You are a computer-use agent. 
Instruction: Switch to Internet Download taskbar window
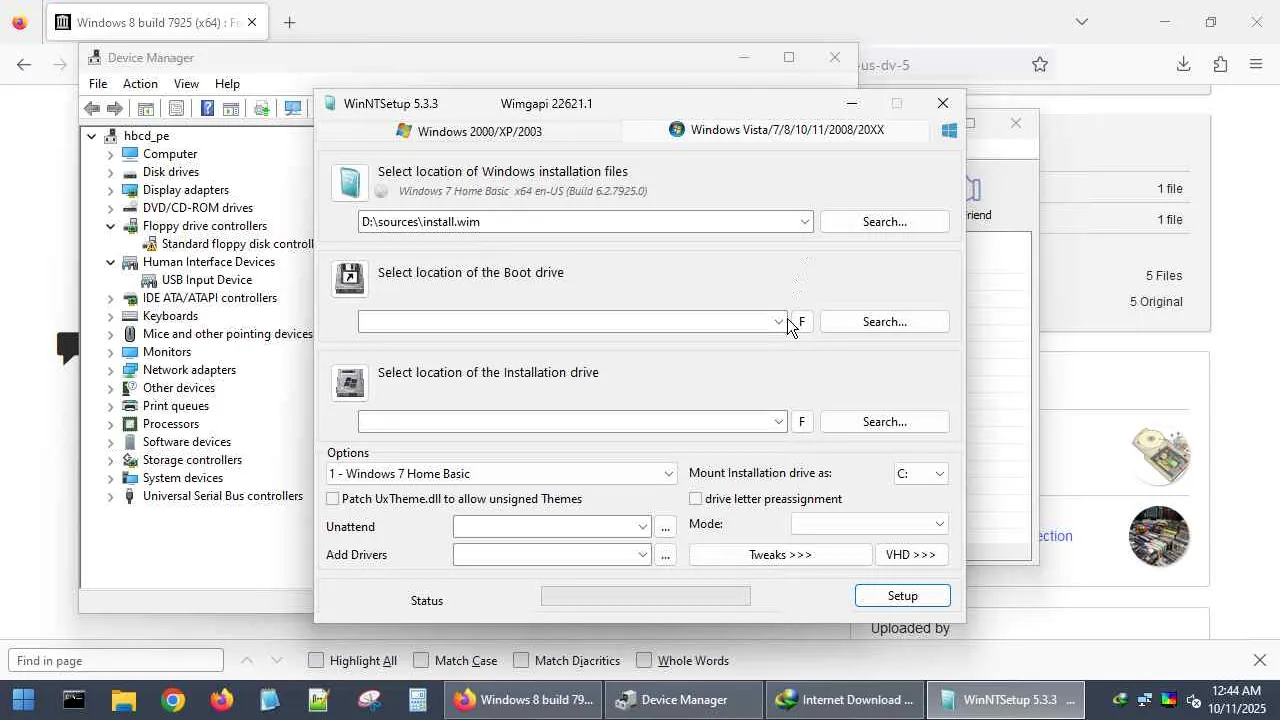point(845,700)
